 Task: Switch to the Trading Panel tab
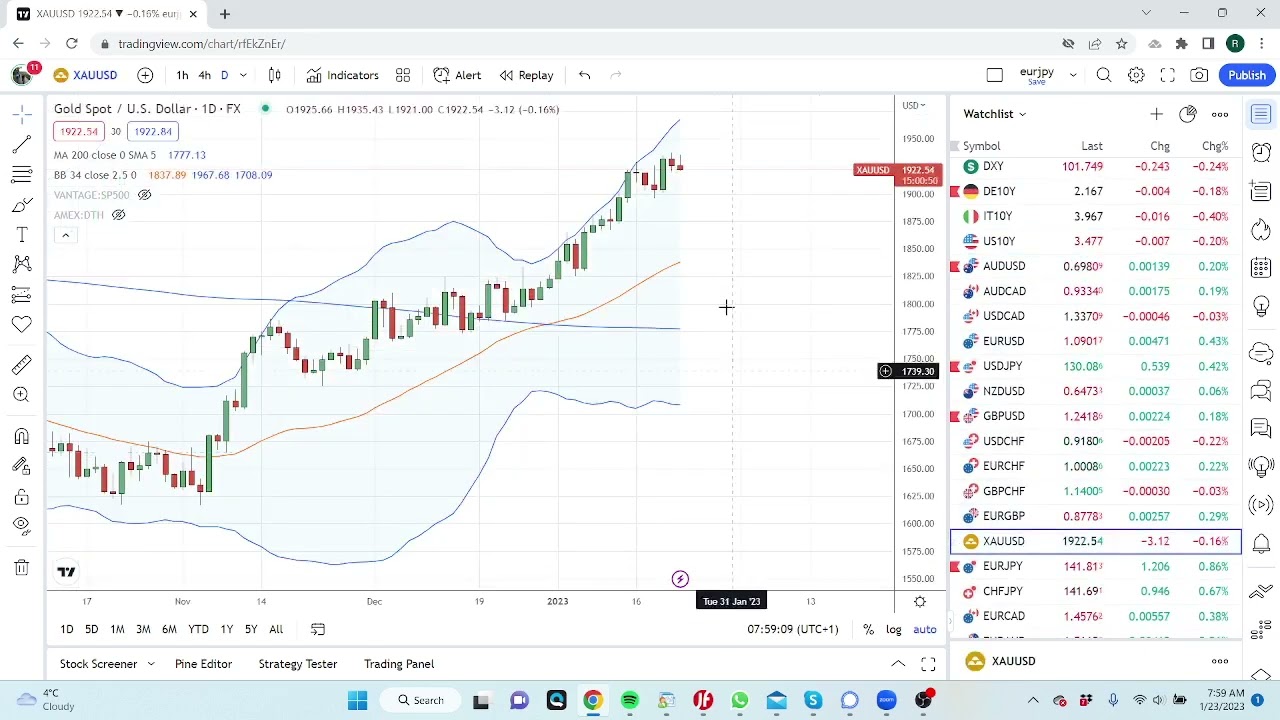[399, 664]
